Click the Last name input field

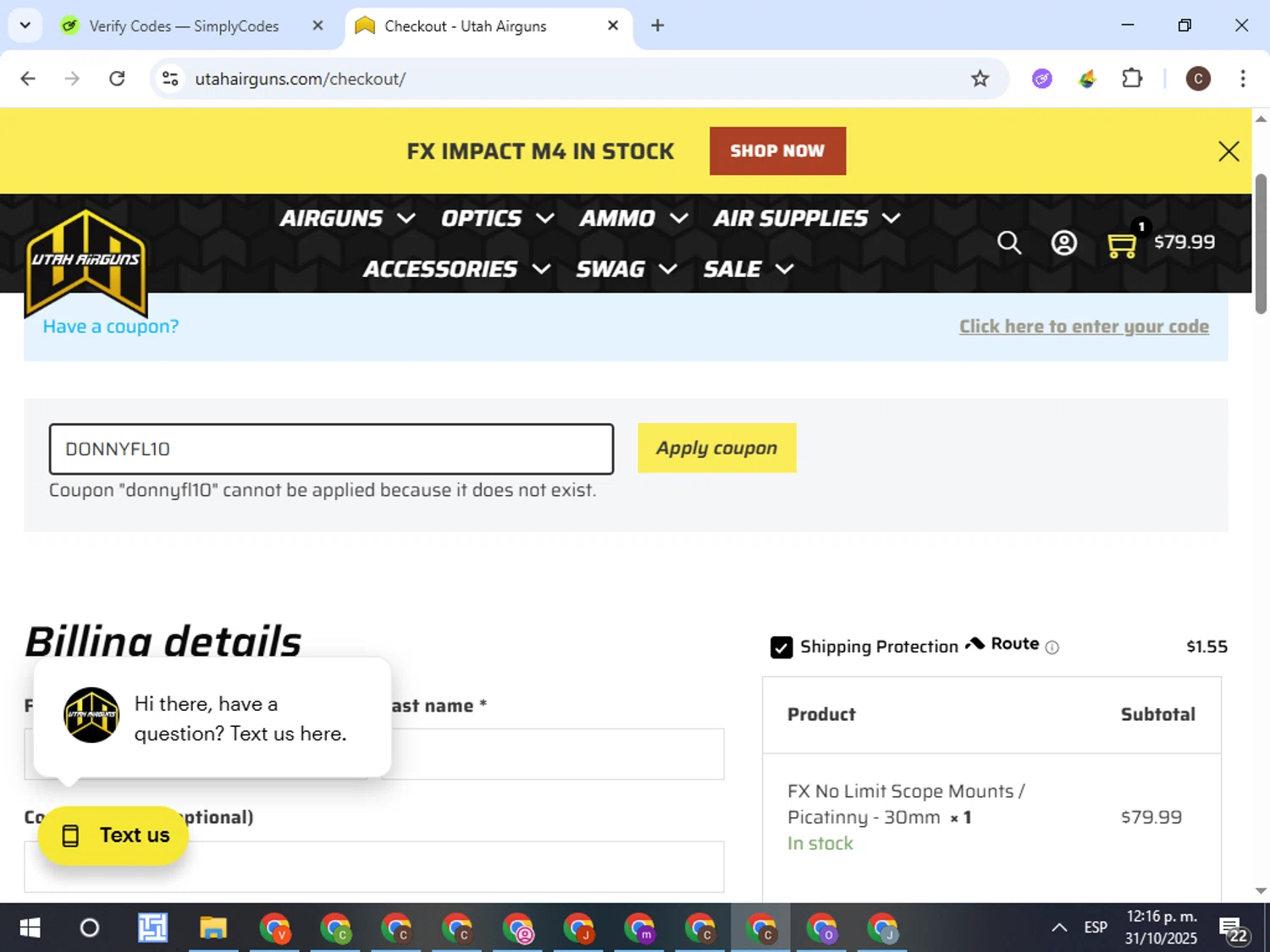(x=554, y=754)
